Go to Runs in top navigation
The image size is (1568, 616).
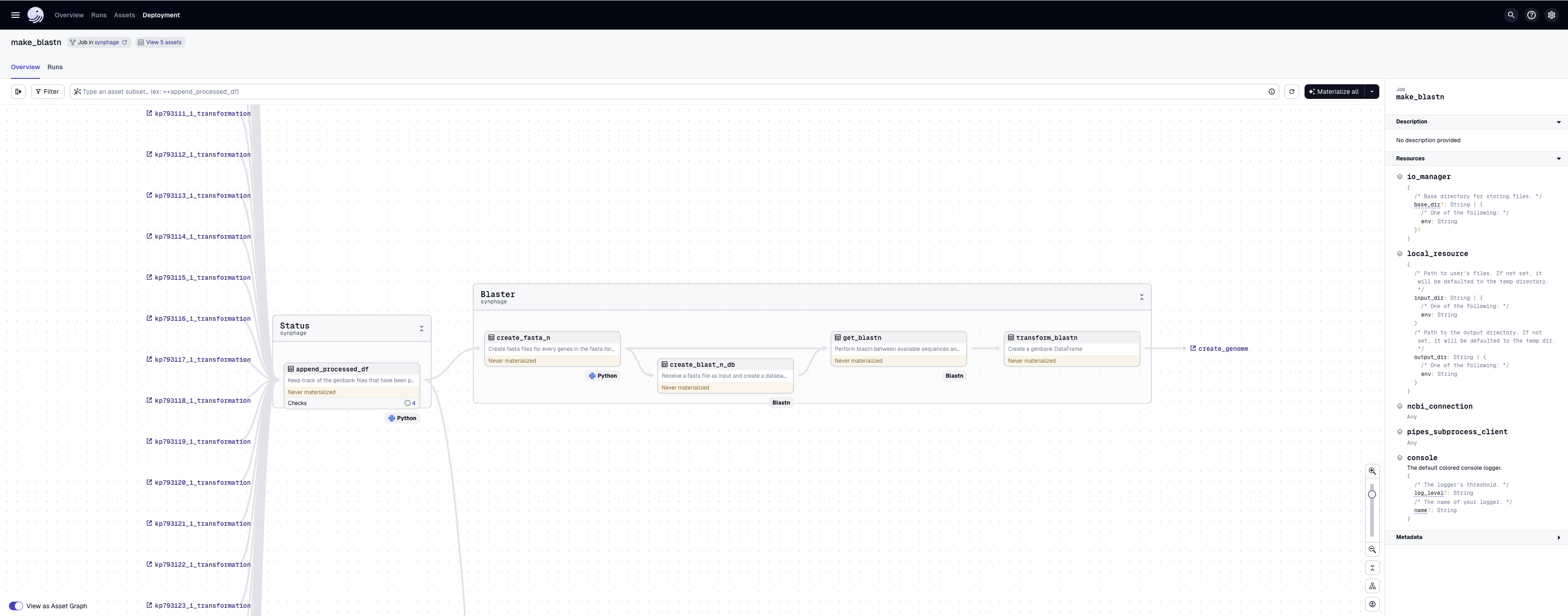coord(98,15)
